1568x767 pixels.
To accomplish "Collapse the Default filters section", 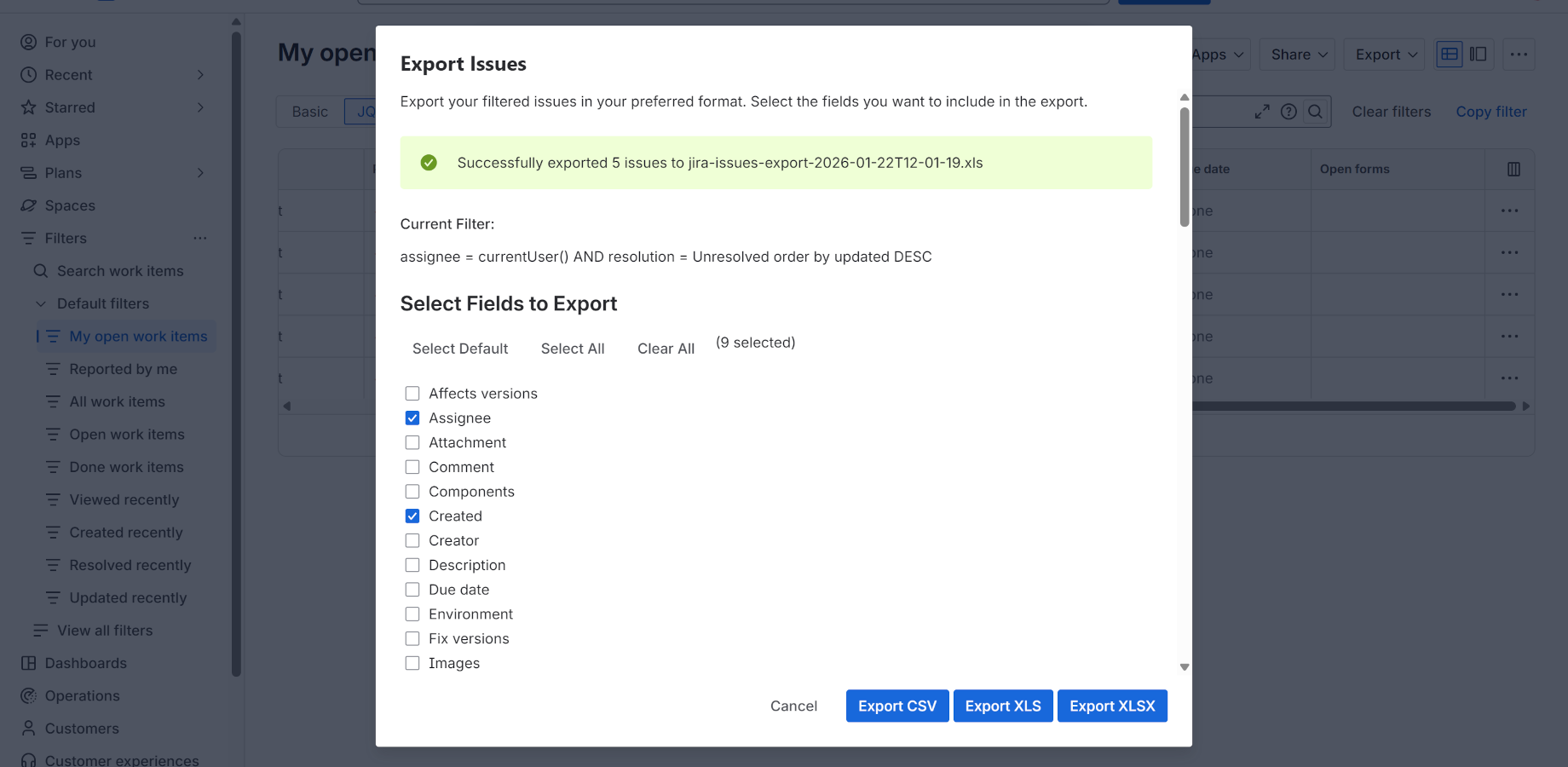I will tap(40, 303).
